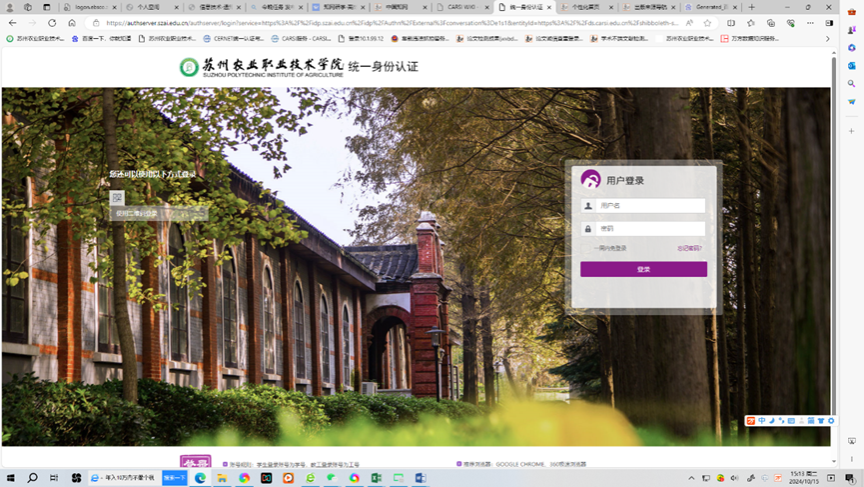This screenshot has width=864, height=487.
Task: Open new browser tab with plus button
Action: (x=752, y=7)
